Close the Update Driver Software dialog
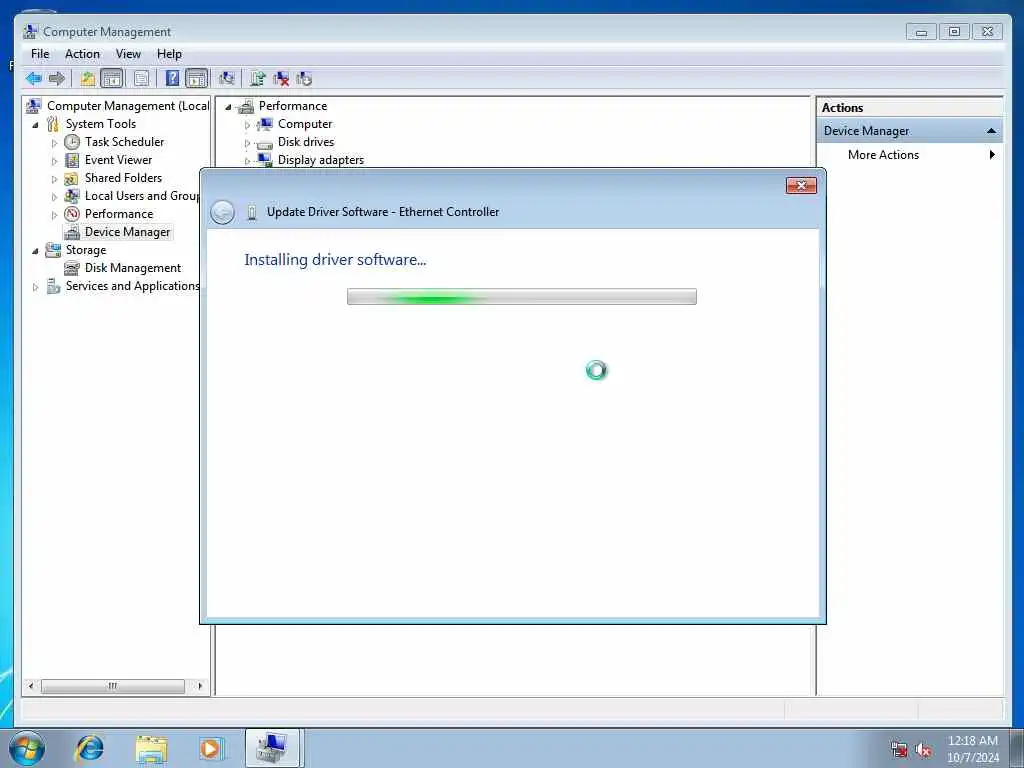 point(801,185)
